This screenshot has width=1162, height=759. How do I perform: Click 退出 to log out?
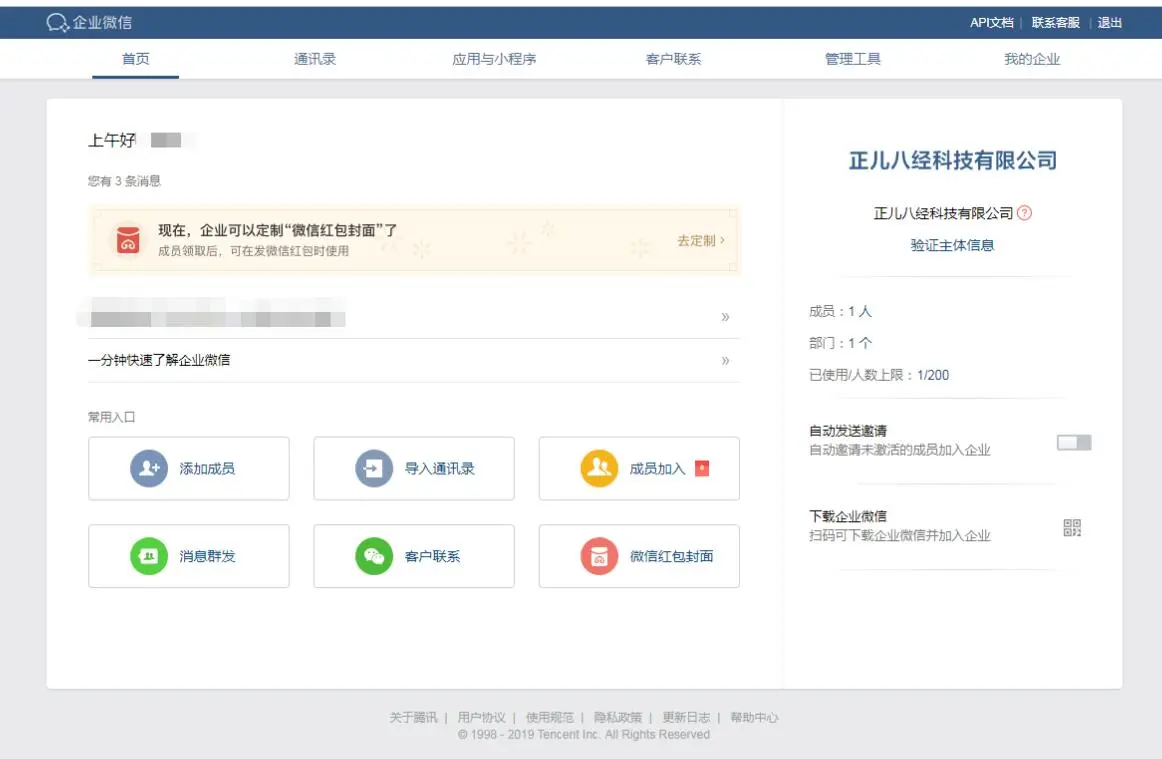click(1109, 23)
